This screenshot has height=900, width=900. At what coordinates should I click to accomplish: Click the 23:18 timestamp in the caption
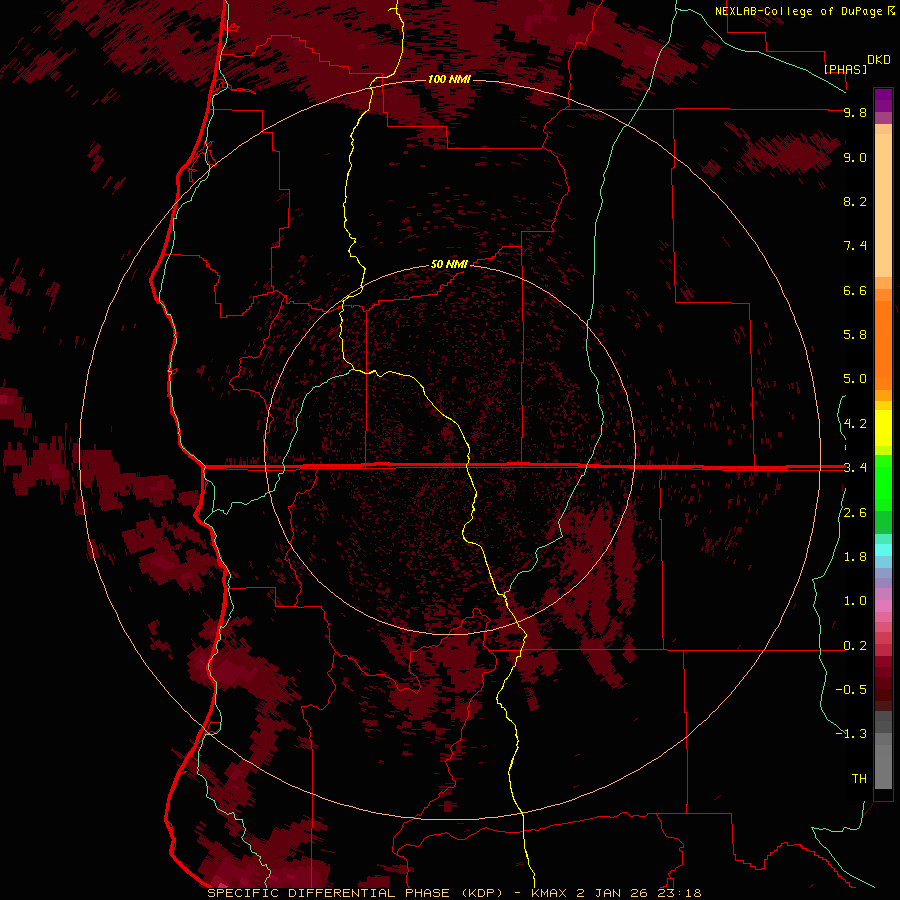pyautogui.click(x=681, y=893)
